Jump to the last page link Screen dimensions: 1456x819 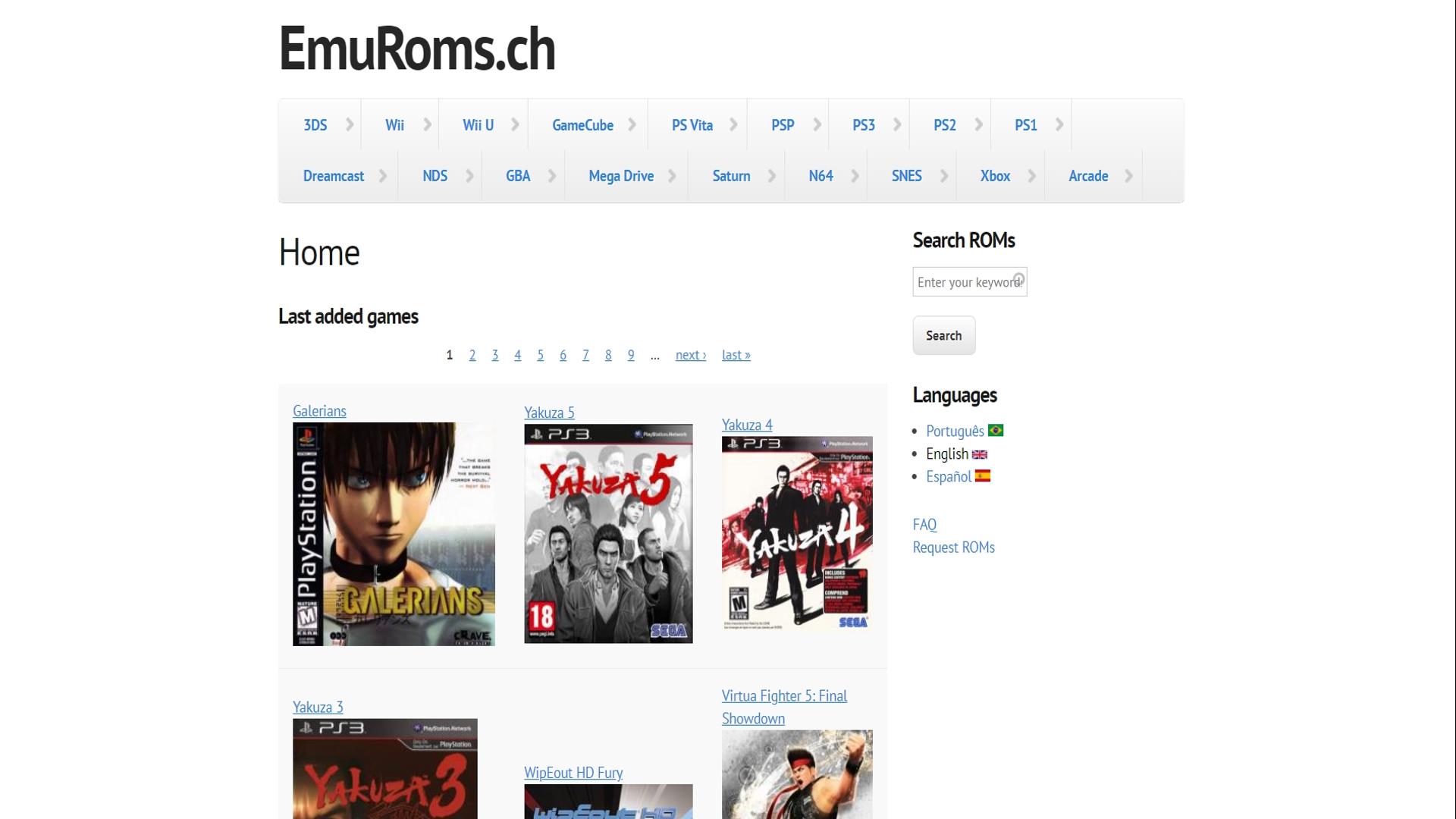pyautogui.click(x=736, y=355)
